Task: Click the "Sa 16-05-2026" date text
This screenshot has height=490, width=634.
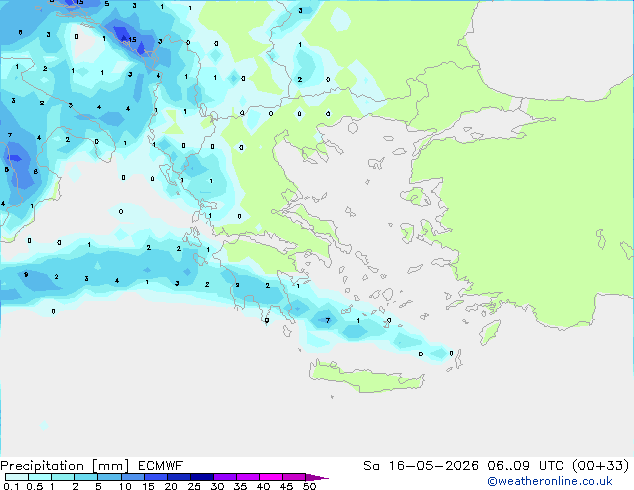Action: (x=421, y=466)
